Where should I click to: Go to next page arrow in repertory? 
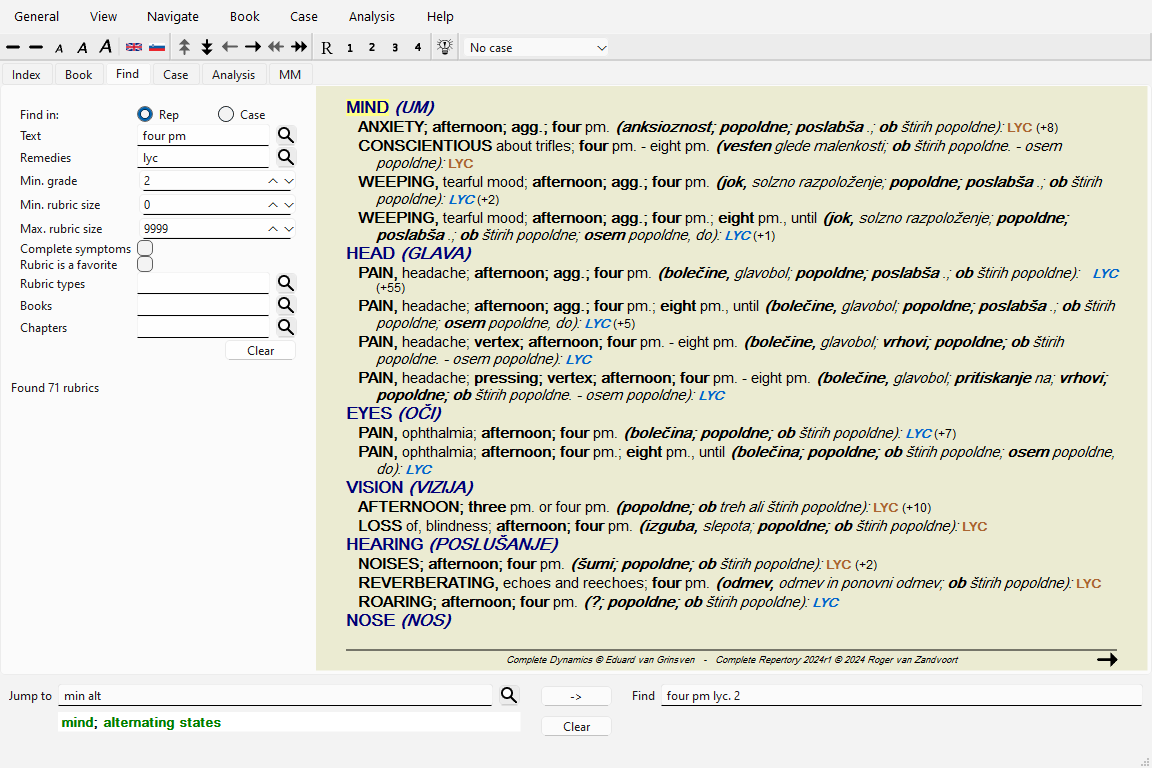tap(1106, 659)
